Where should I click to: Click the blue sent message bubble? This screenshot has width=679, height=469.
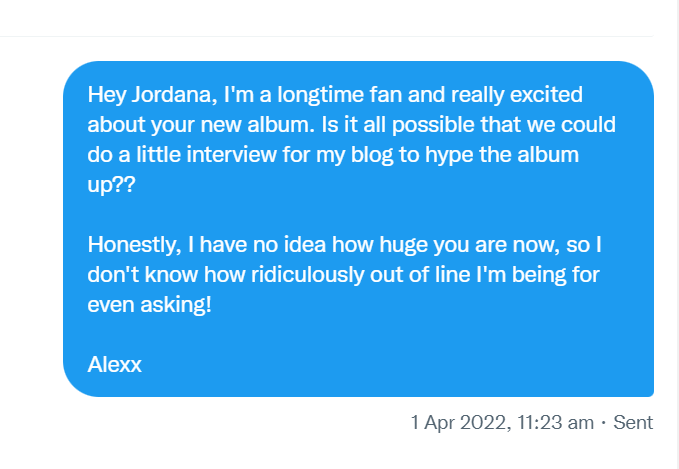pos(358,229)
